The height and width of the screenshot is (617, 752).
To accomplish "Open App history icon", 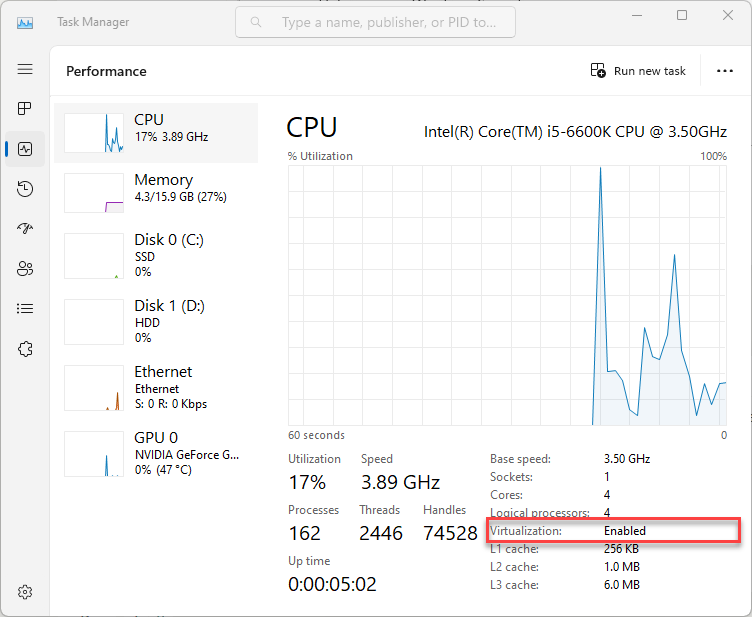I will pyautogui.click(x=25, y=189).
